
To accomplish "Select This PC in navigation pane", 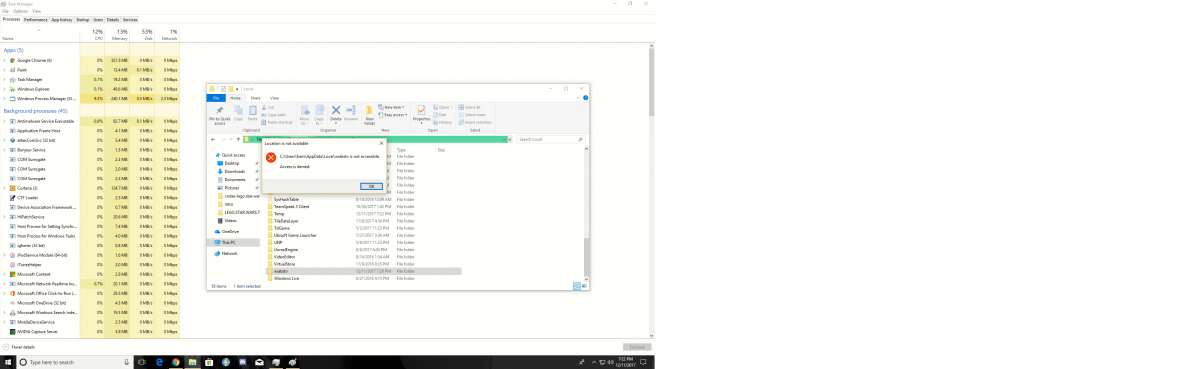I will pyautogui.click(x=227, y=242).
